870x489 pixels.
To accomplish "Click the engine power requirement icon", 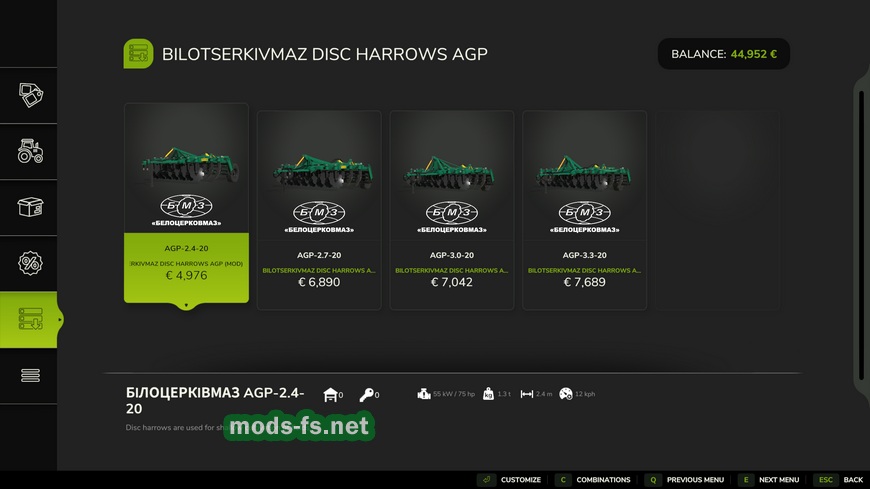I will pyautogui.click(x=424, y=394).
